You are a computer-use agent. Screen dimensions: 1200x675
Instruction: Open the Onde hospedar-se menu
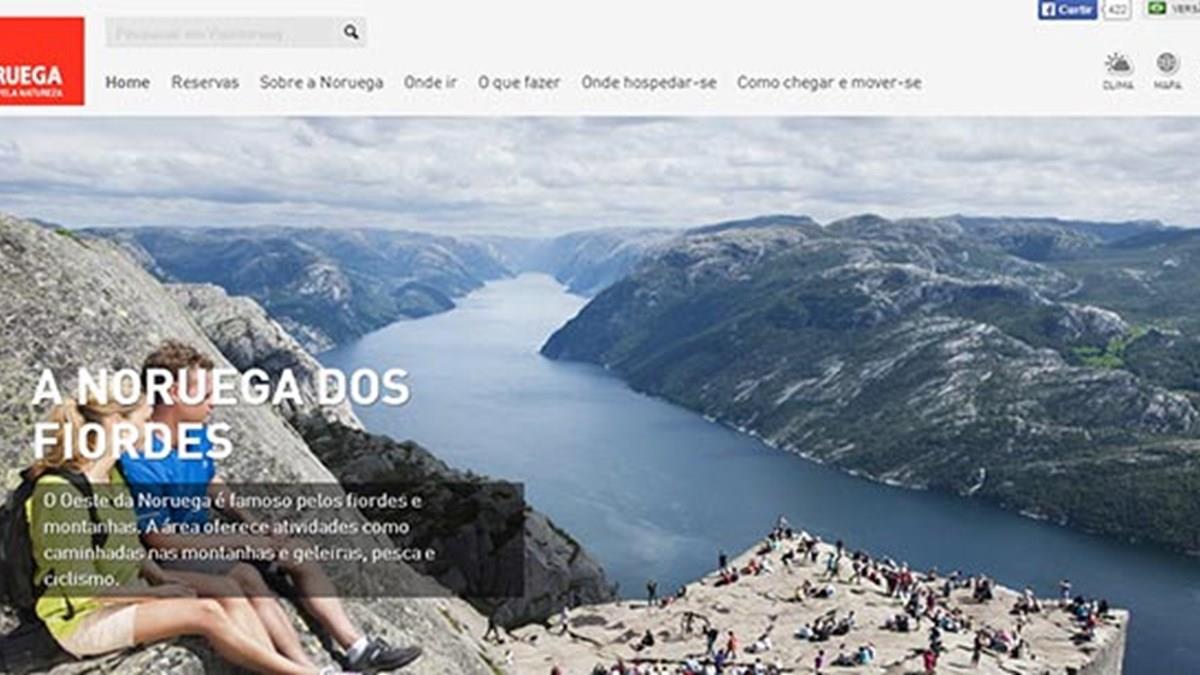coord(649,83)
